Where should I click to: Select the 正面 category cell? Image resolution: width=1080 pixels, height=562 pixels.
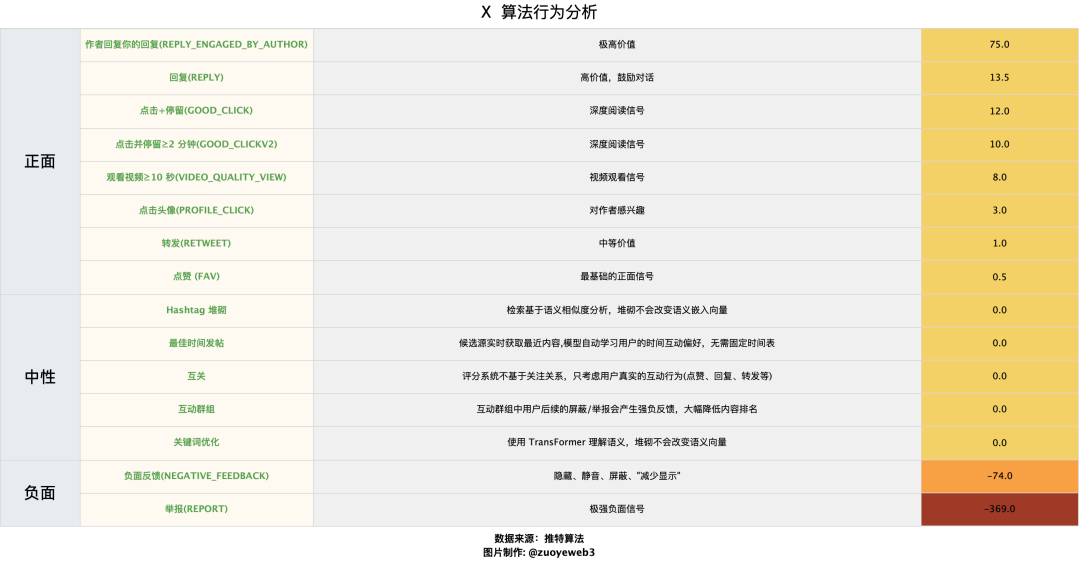(x=40, y=161)
